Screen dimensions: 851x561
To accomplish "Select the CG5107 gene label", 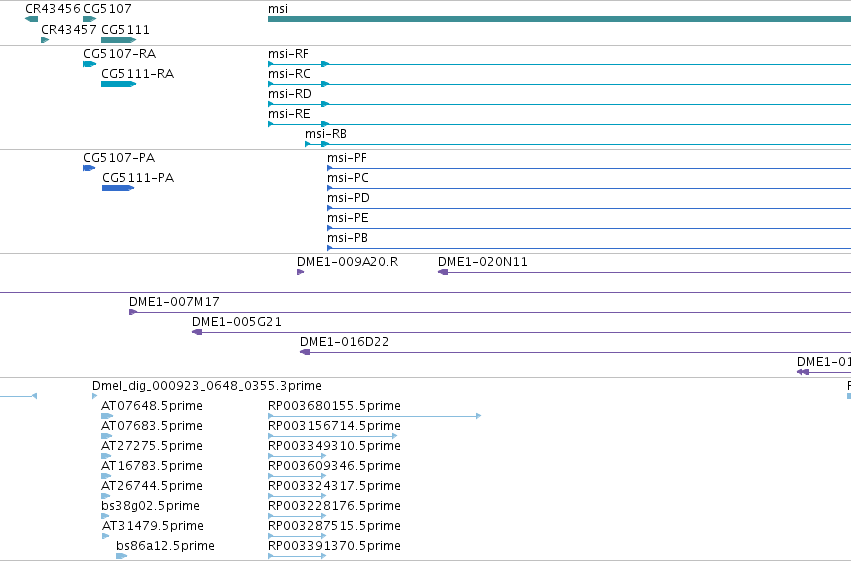I will (x=107, y=9).
